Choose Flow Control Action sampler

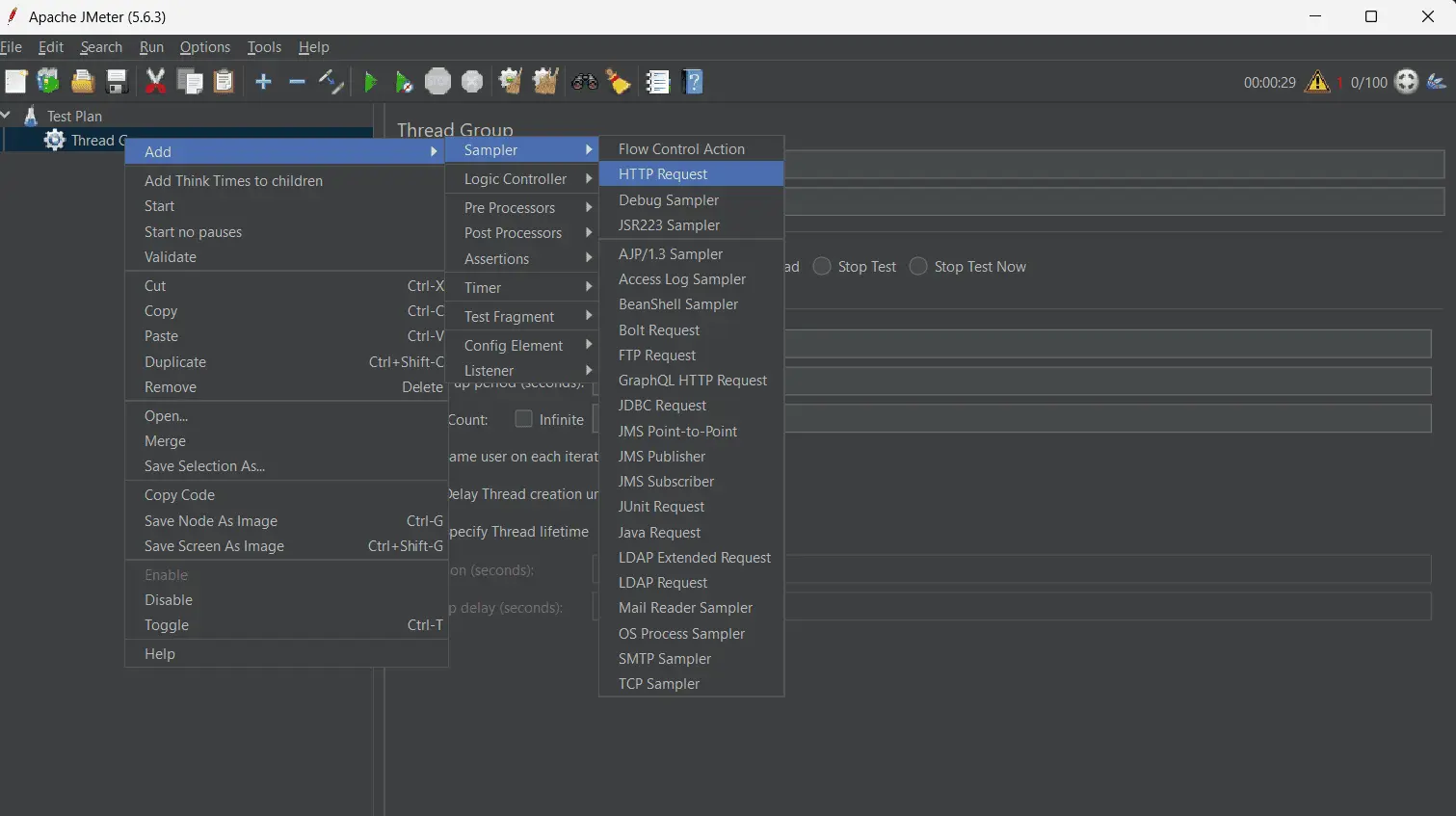pyautogui.click(x=691, y=149)
